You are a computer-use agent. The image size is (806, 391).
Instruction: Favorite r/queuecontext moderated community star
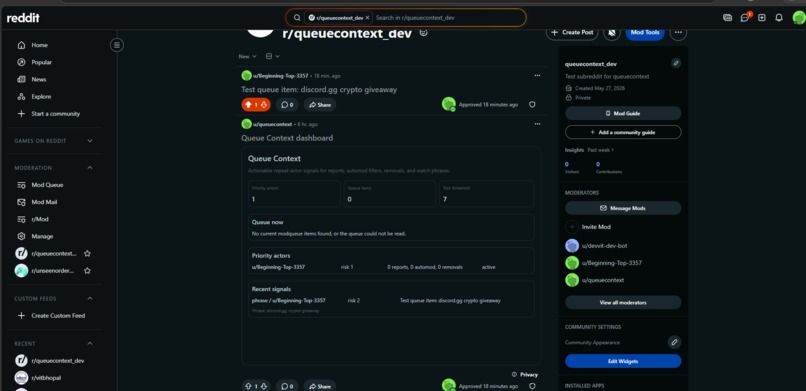[87, 253]
